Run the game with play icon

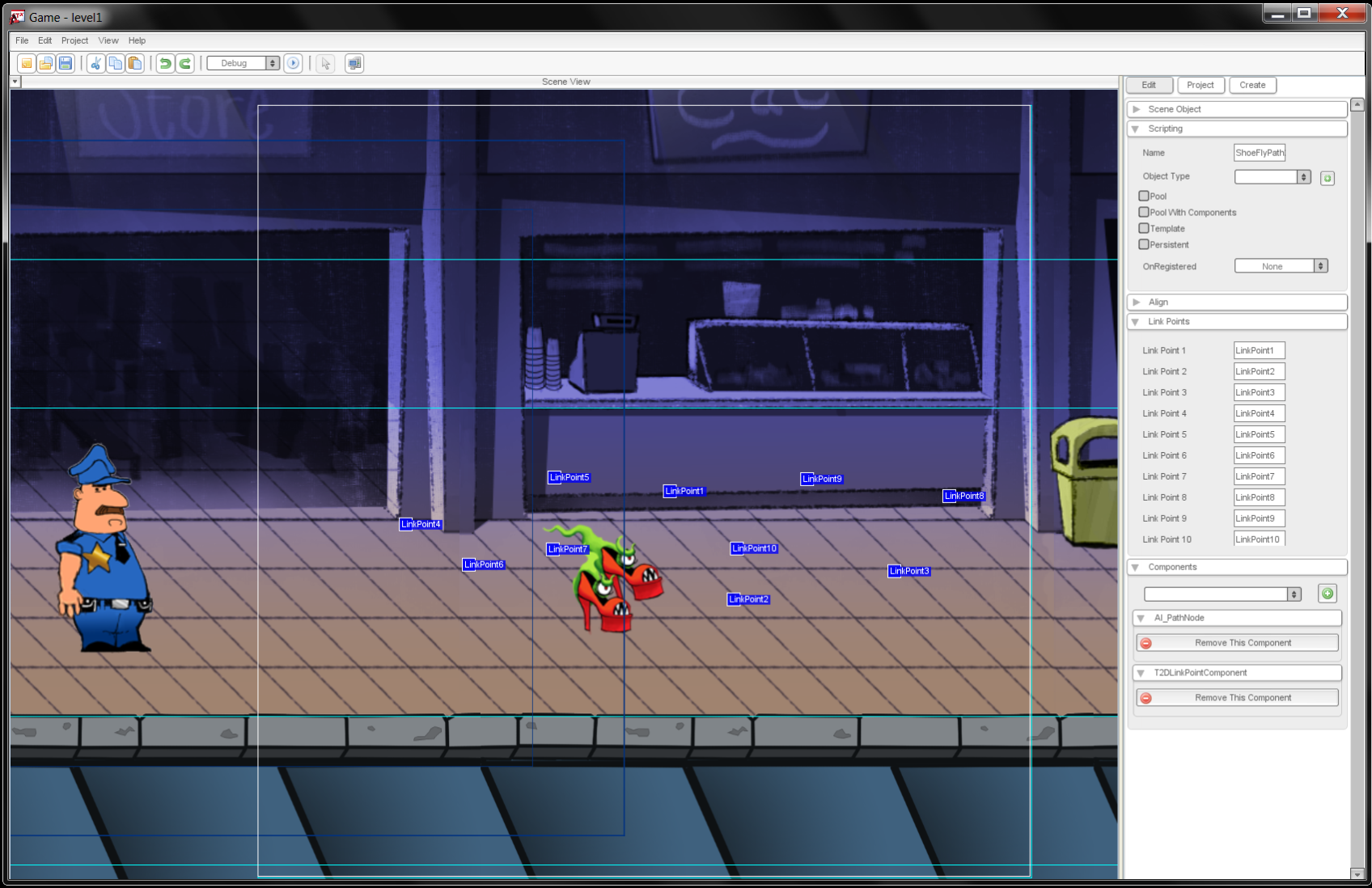(294, 63)
